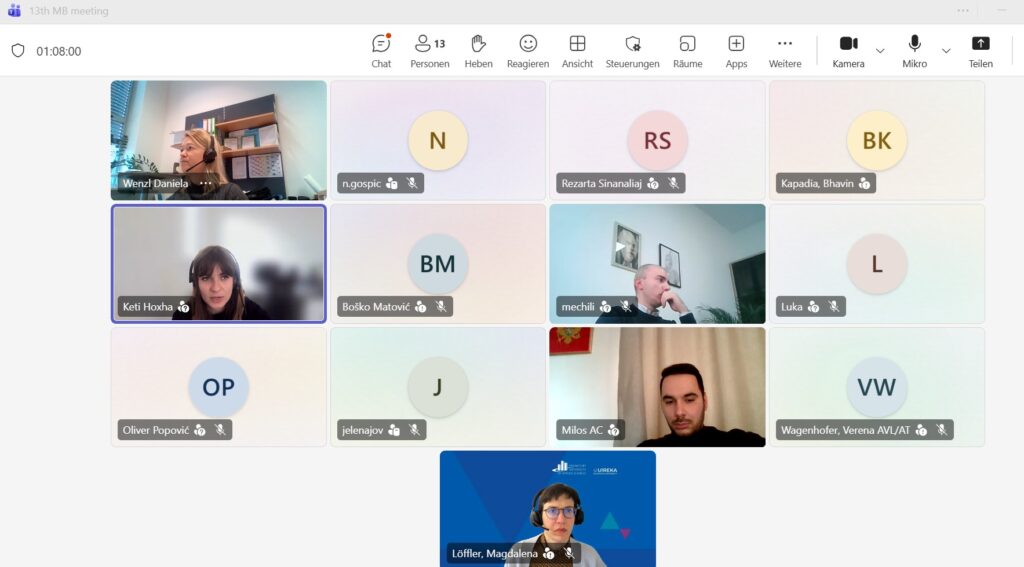Screen dimensions: 1024x567
Task: Expand the Mikro options dropdown arrow
Action: click(x=946, y=51)
